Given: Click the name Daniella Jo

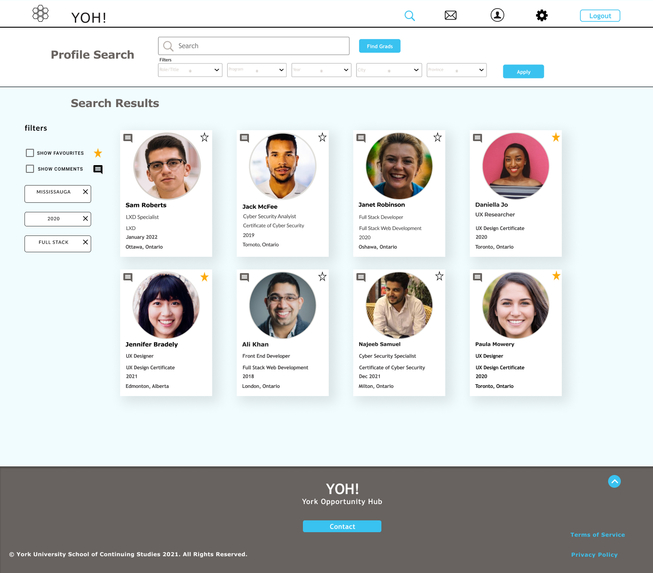Looking at the screenshot, I should 491,204.
